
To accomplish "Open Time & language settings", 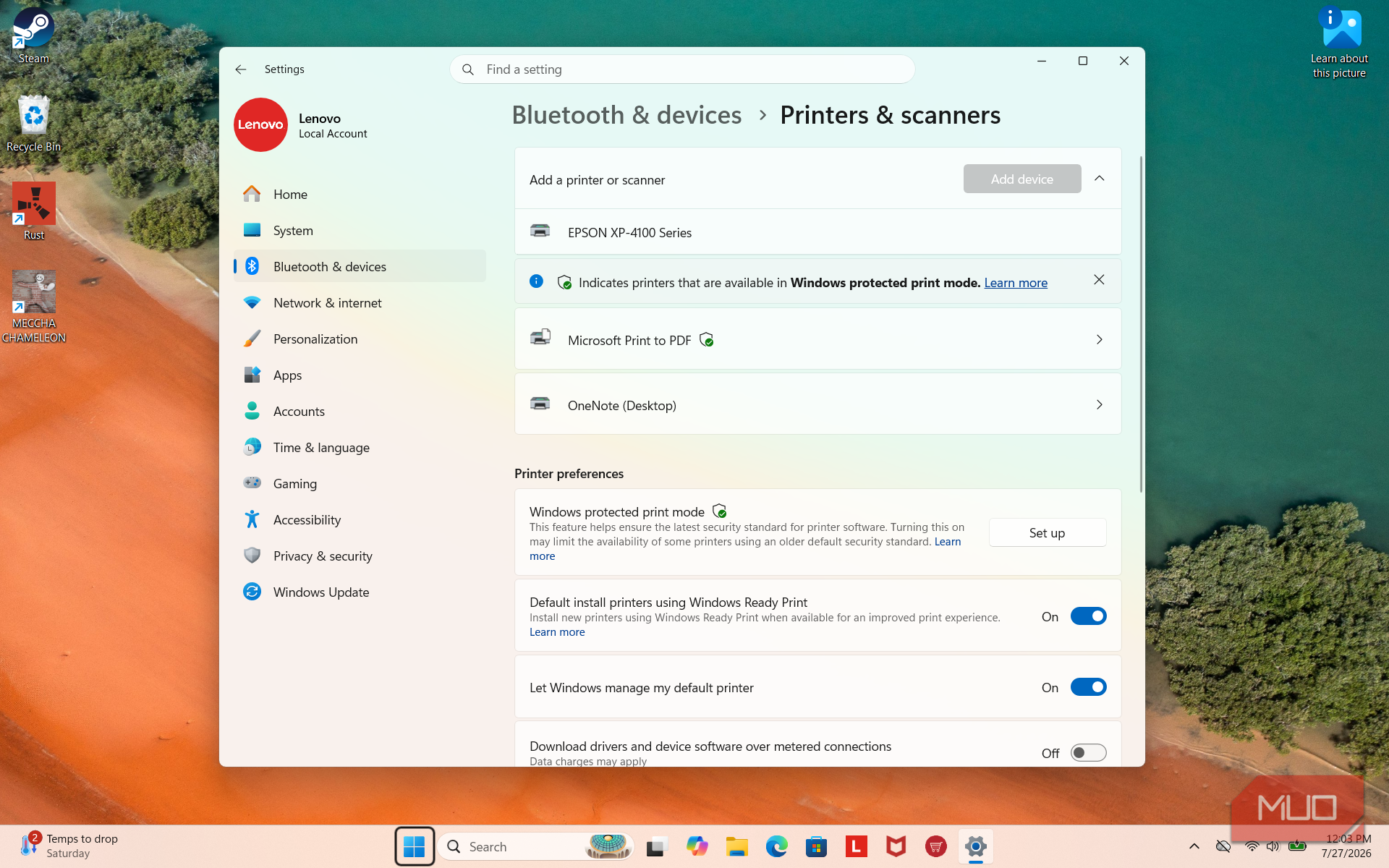I will (x=360, y=447).
